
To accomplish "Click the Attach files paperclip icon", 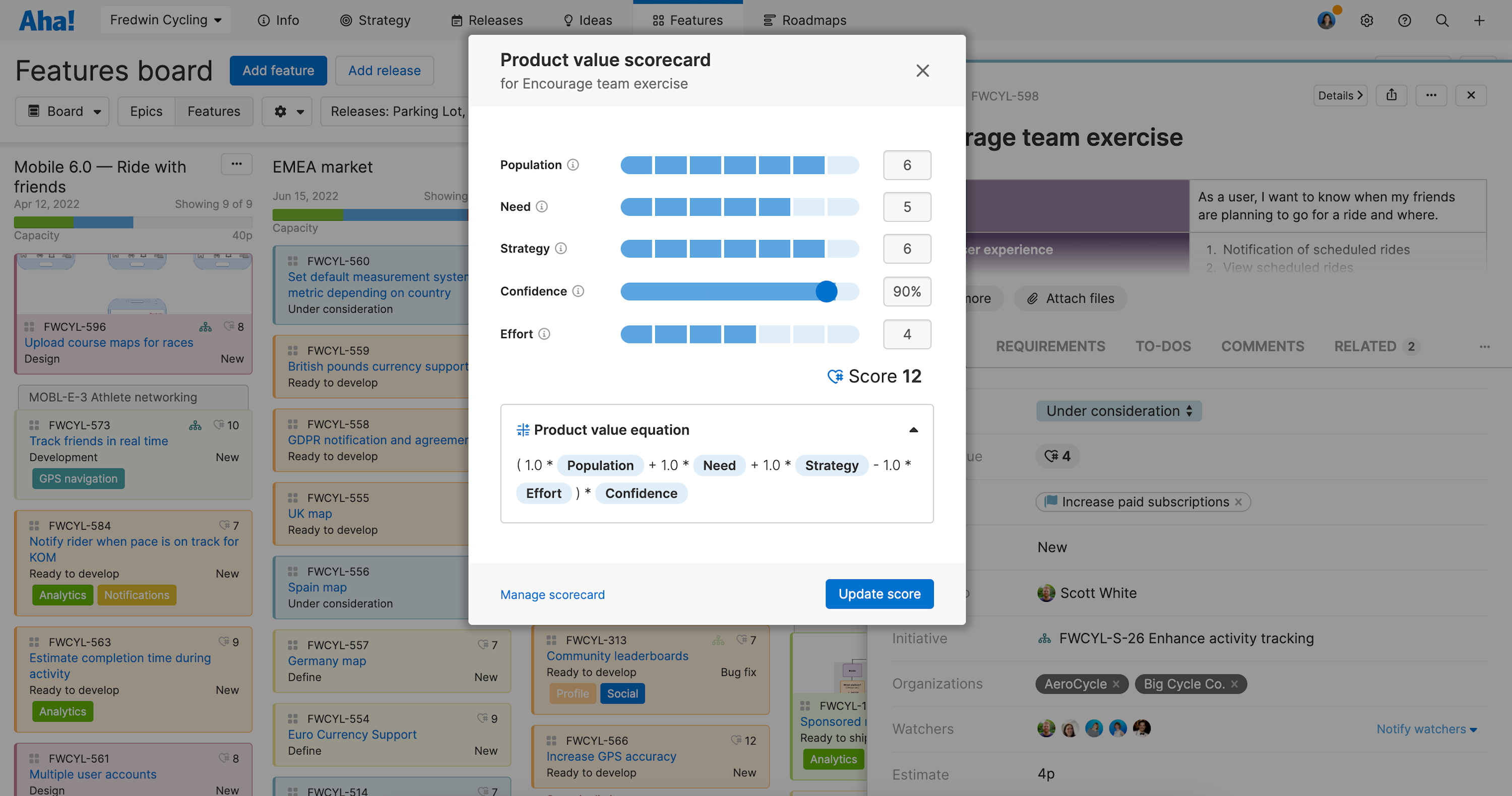I will click(1033, 298).
